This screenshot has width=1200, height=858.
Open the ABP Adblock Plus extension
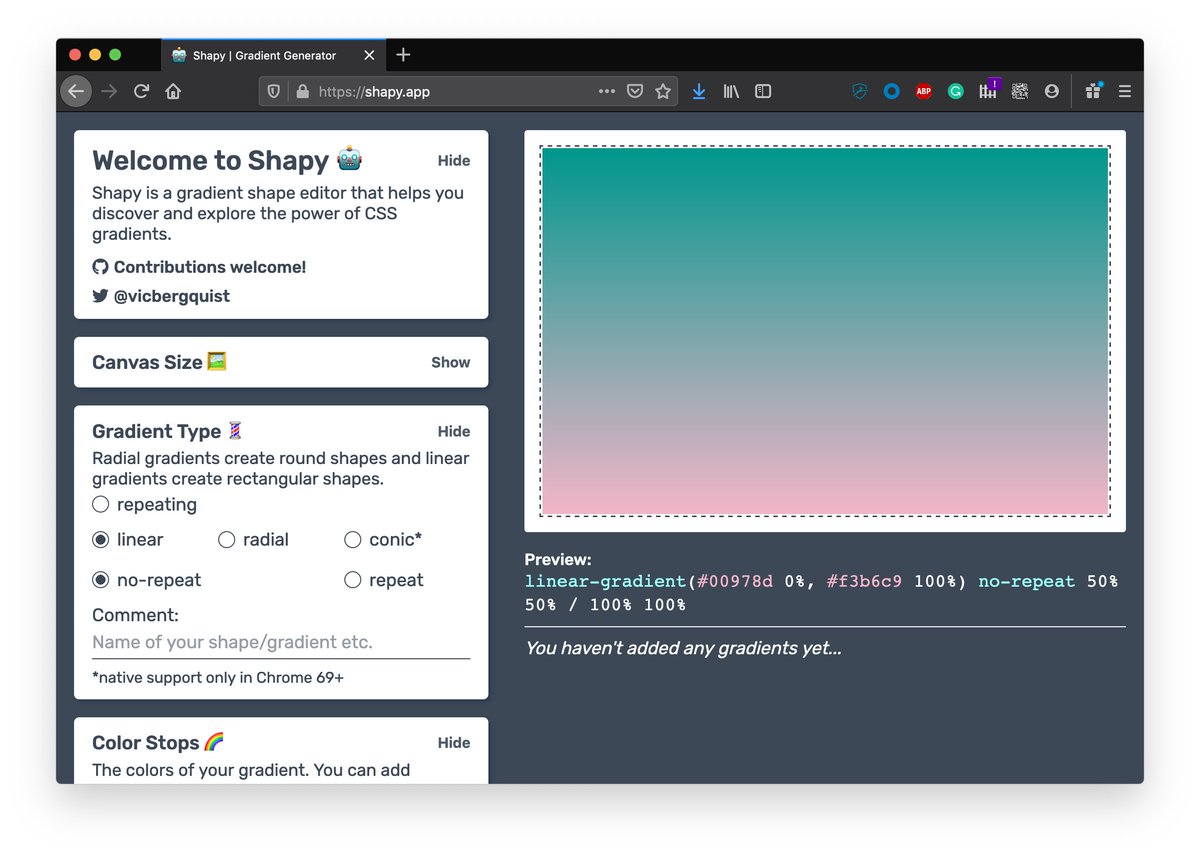point(924,91)
